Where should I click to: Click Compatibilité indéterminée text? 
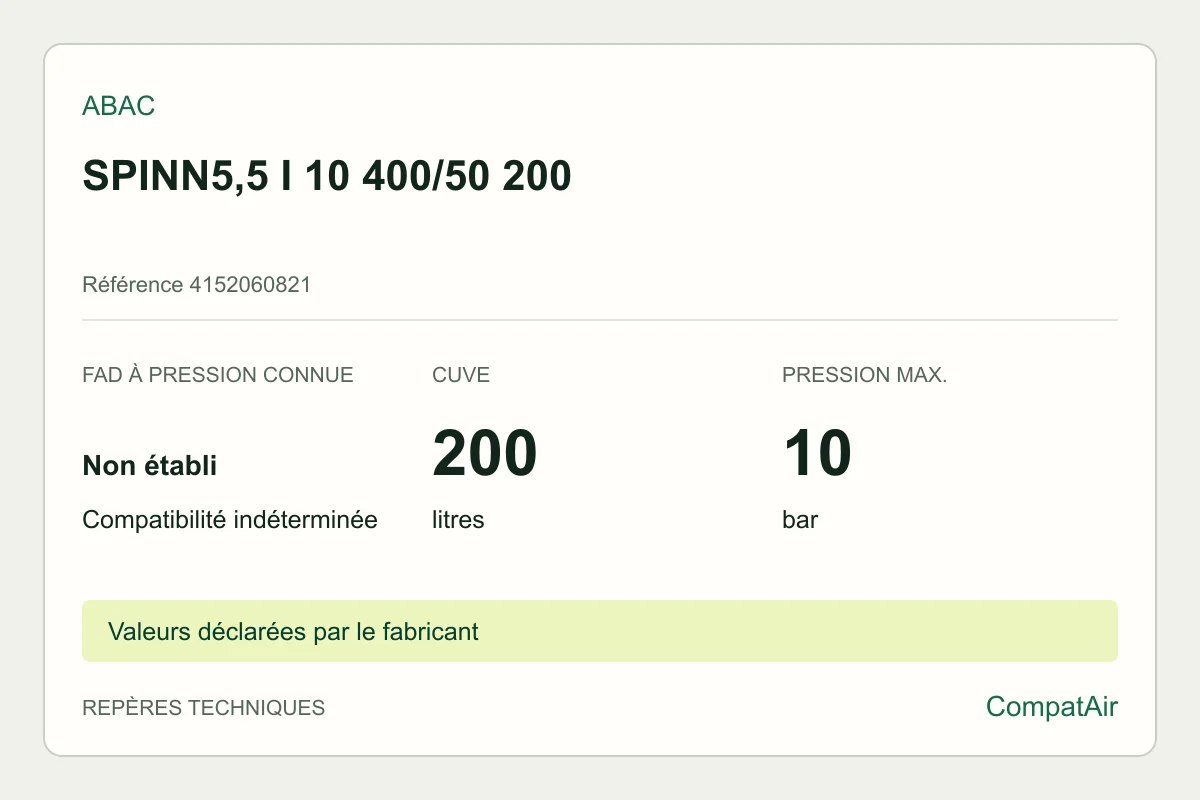230,520
